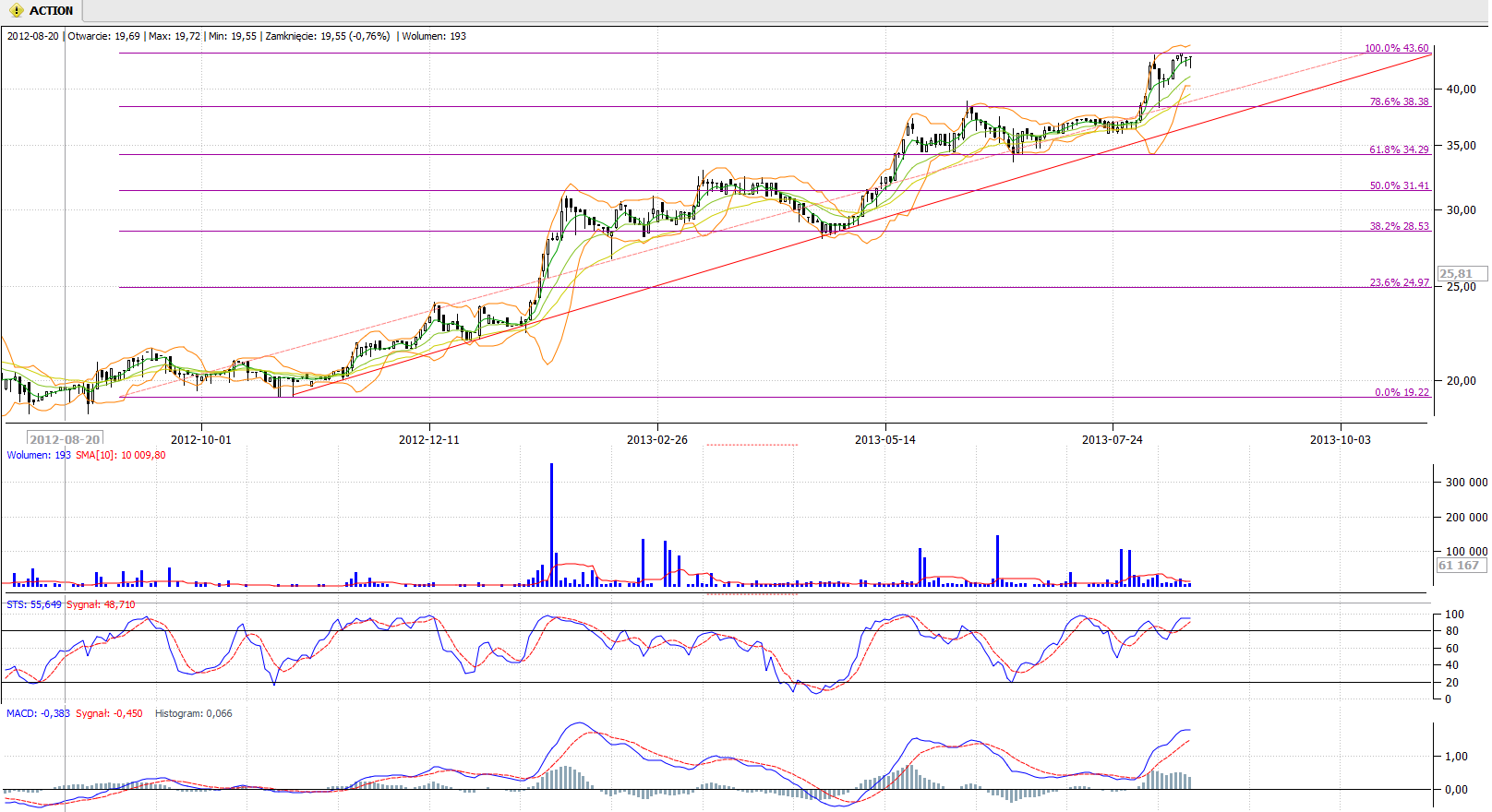Screen dimensions: 1492x812
Task: Click the 'Histogram: 0,066' label
Action: tap(194, 713)
